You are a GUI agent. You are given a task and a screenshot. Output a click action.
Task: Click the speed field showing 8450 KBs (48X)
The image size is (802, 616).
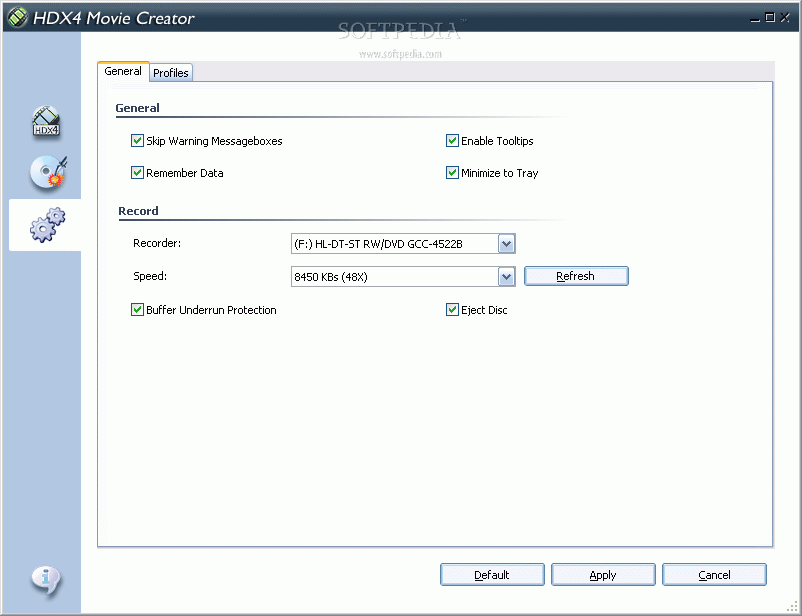click(x=403, y=277)
